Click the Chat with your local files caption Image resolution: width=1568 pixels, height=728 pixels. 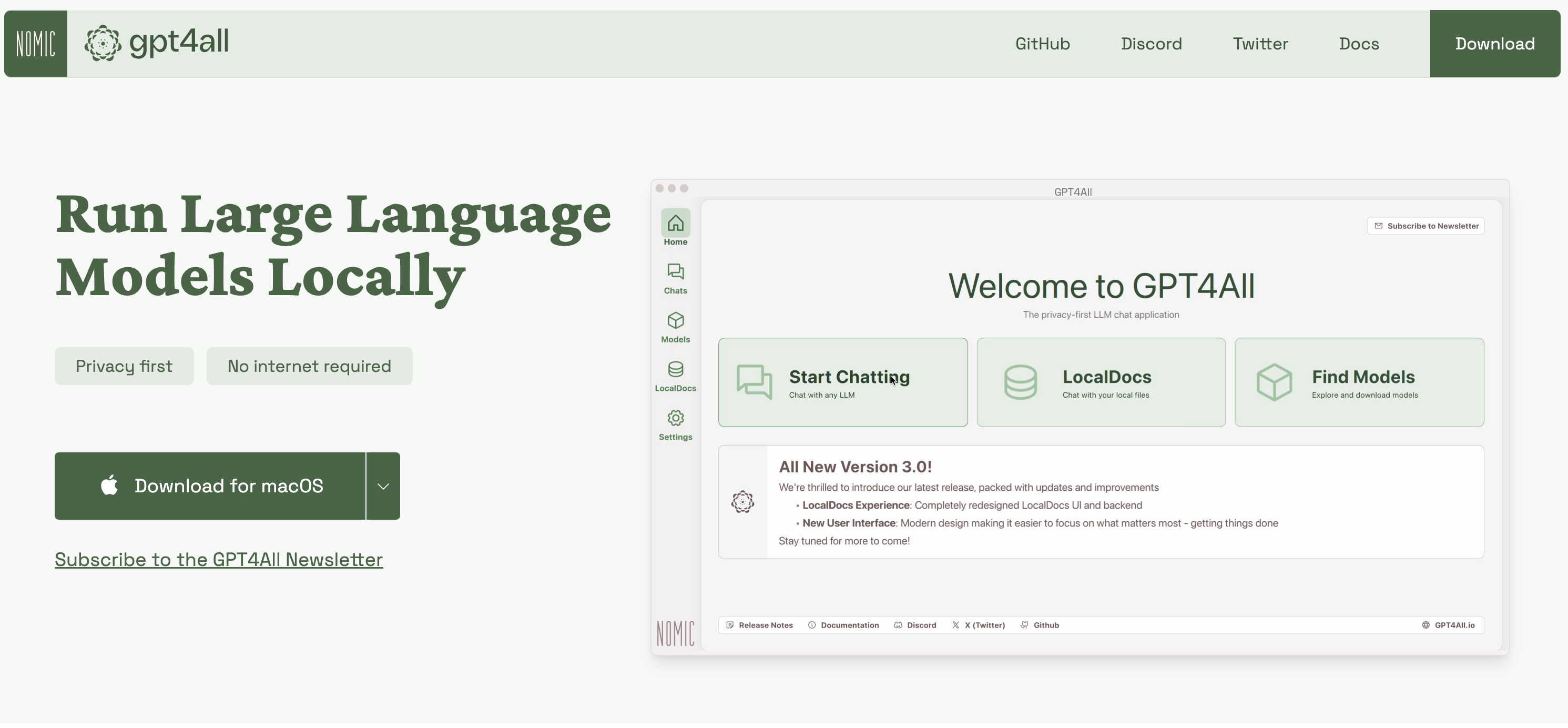[1105, 395]
